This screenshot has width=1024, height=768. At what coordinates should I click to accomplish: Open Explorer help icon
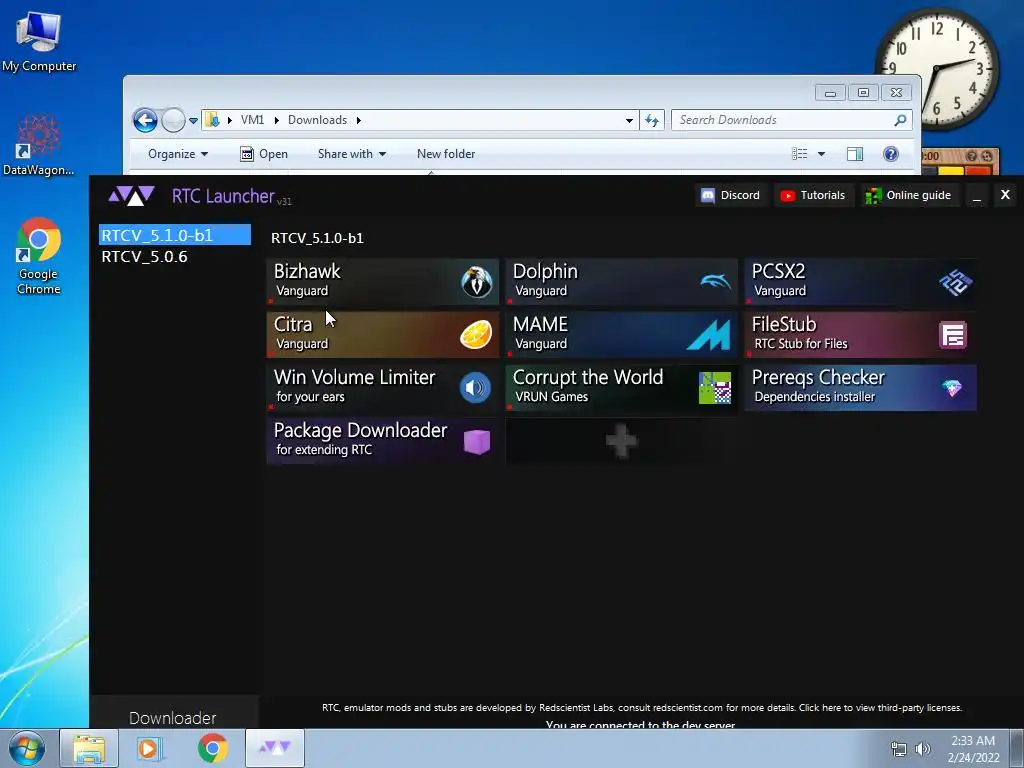click(891, 154)
